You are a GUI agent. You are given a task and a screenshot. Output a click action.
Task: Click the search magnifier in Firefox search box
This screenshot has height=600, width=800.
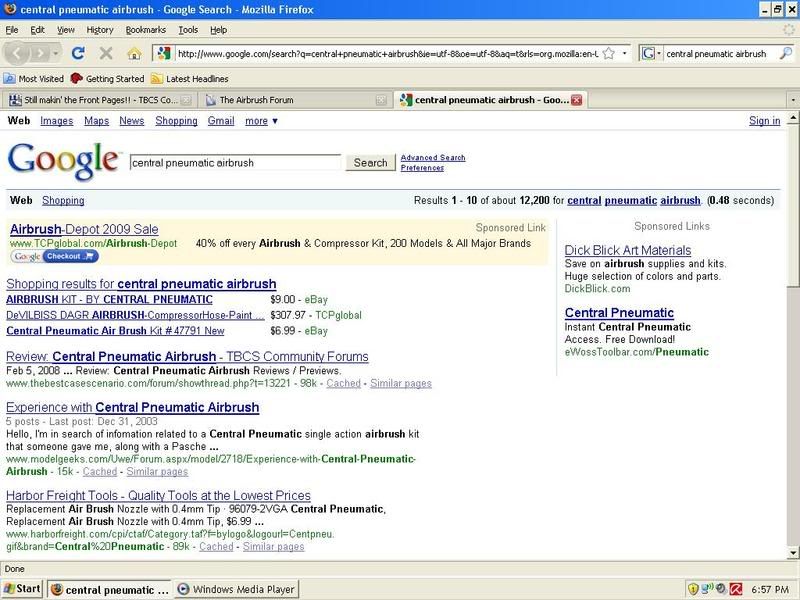(786, 53)
